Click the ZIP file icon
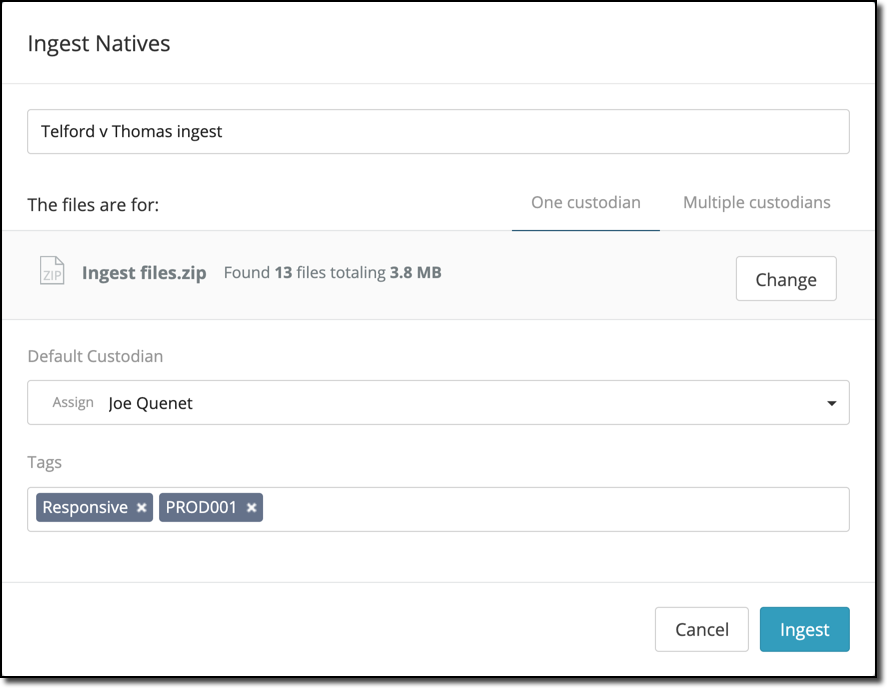The height and width of the screenshot is (688, 887). [x=52, y=271]
